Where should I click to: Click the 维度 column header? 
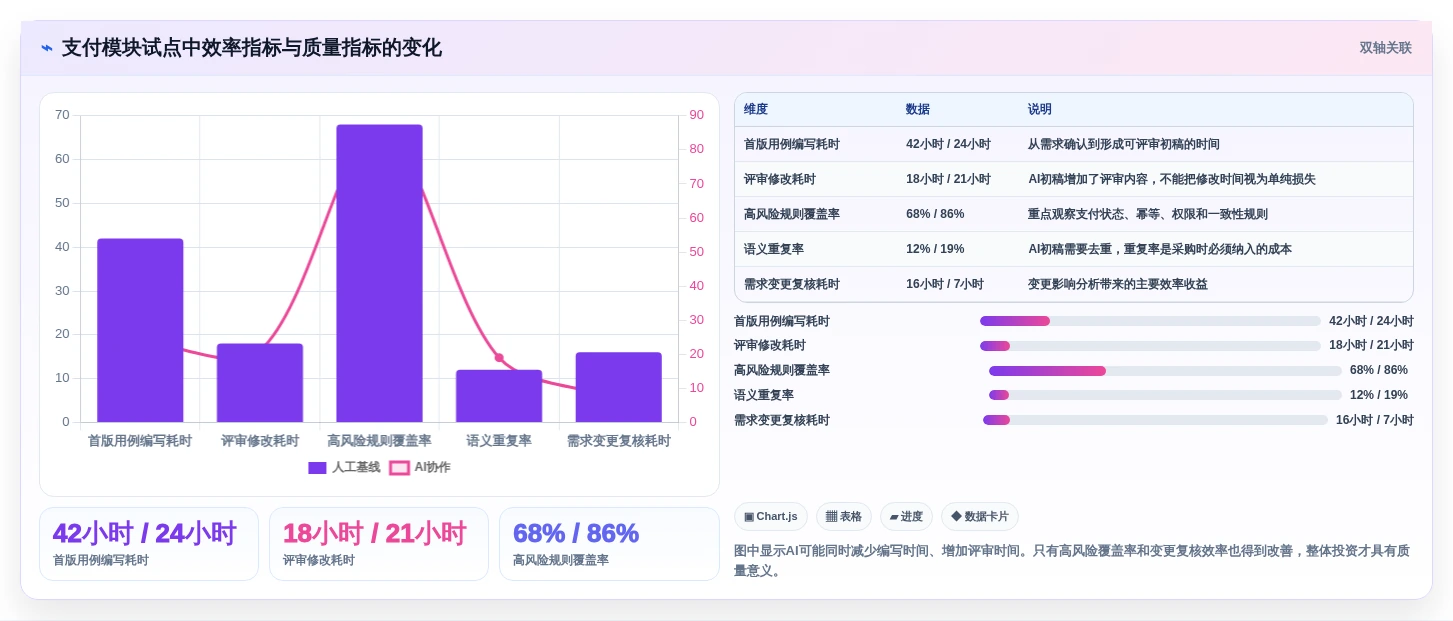(756, 109)
